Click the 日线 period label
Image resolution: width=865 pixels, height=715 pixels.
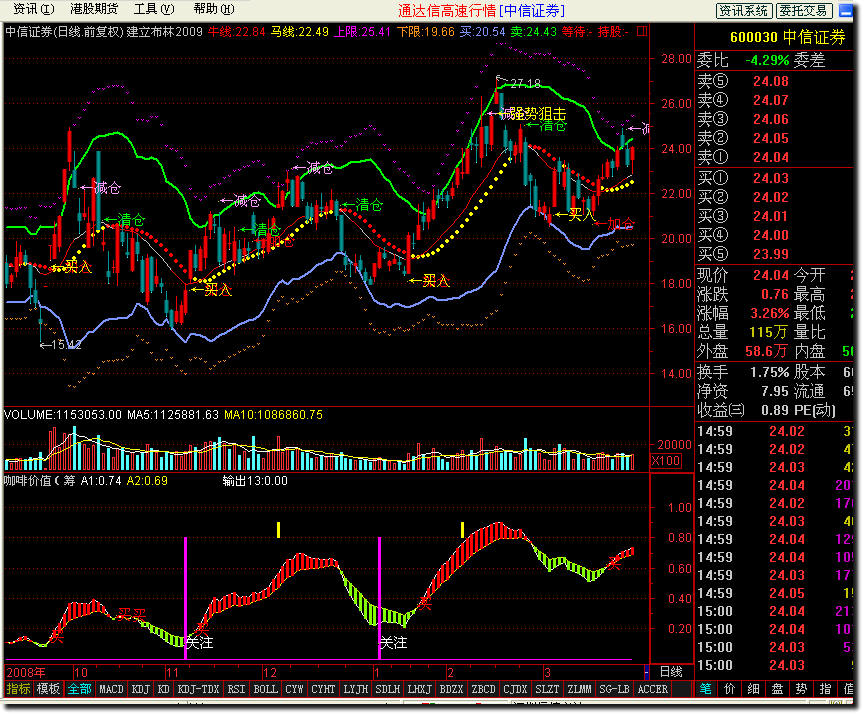point(671,672)
